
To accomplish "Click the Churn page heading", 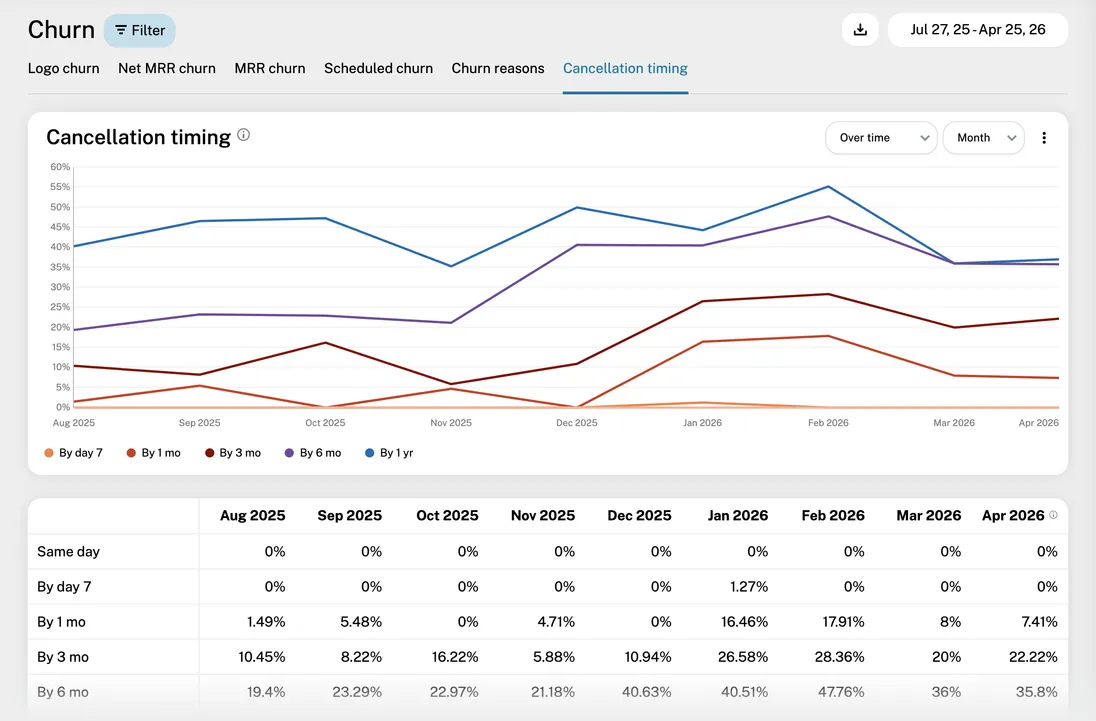I will (61, 30).
